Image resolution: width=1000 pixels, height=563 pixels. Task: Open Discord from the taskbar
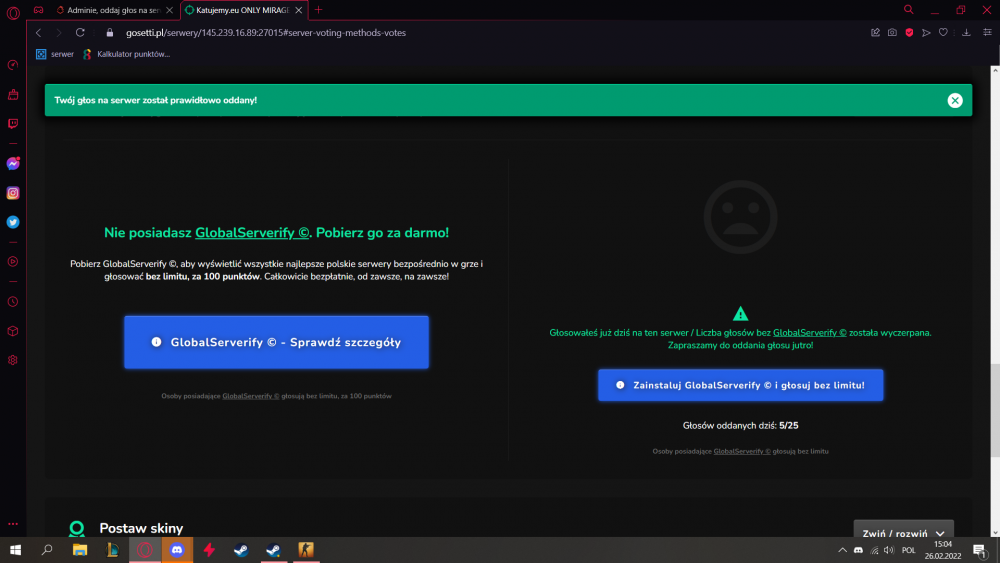point(177,550)
